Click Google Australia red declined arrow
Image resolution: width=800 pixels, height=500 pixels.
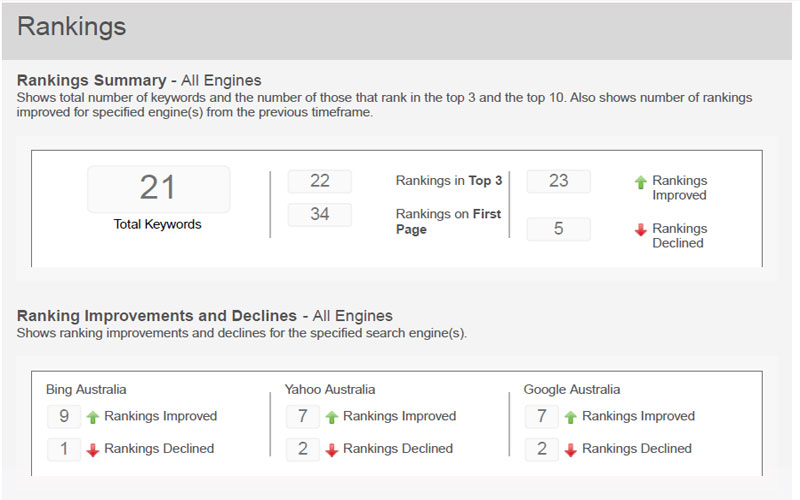pos(571,450)
